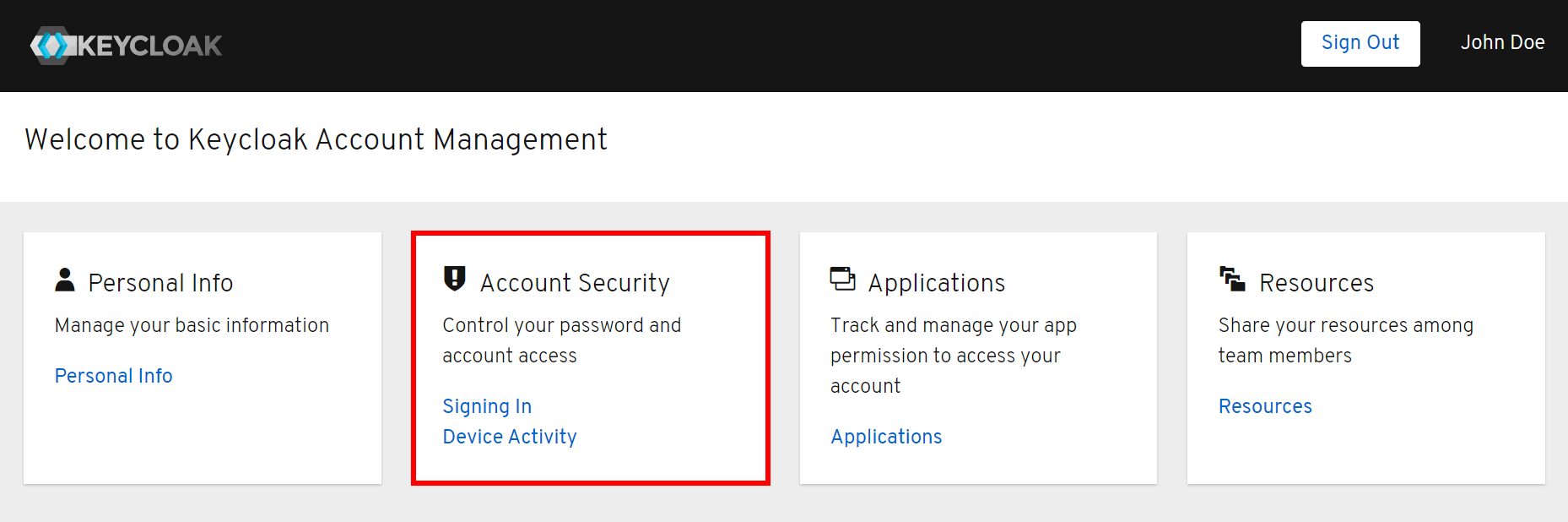
Task: Click the John Doe username in header
Action: (x=1502, y=43)
